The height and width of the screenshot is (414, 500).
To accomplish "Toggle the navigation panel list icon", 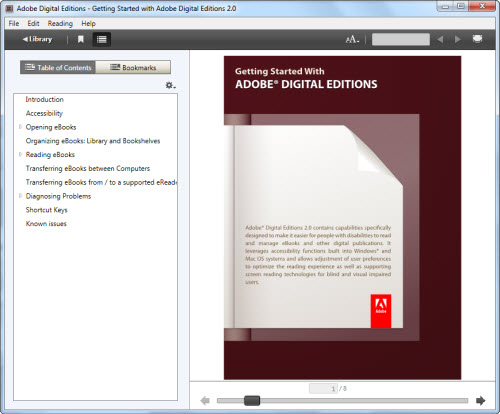I will (x=102, y=39).
